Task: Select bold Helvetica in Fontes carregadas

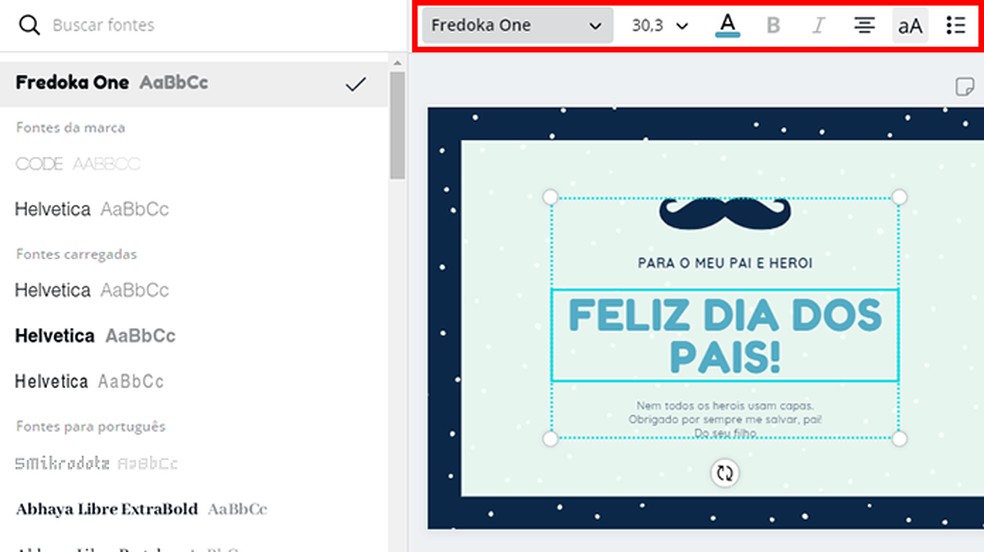Action: (95, 336)
